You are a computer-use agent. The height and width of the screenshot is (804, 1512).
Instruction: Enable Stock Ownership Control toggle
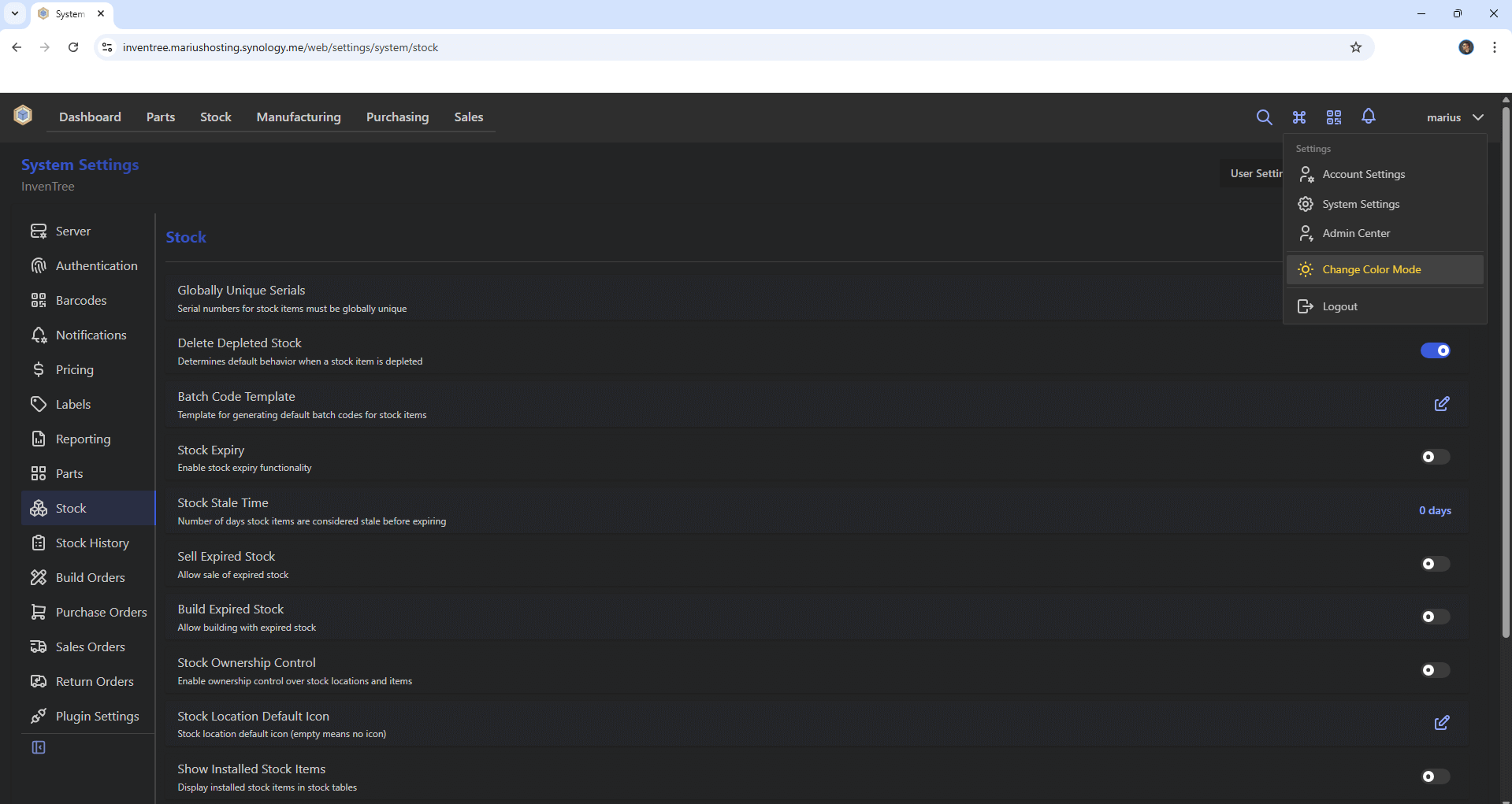click(x=1435, y=670)
